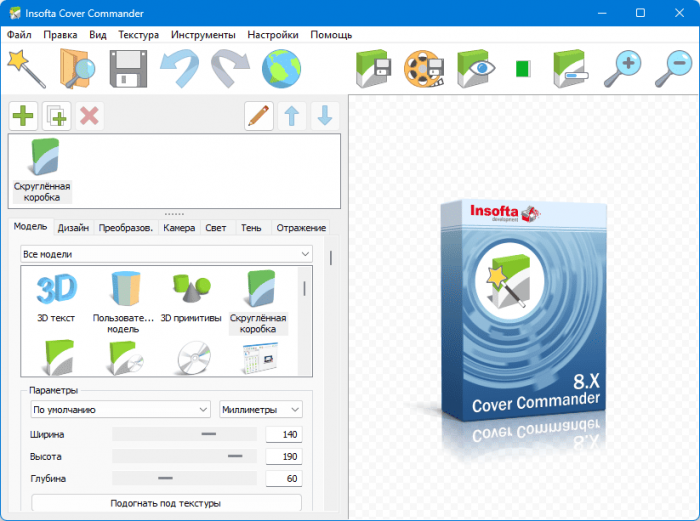
Task: Switch to the Модель tab
Action: (30, 226)
